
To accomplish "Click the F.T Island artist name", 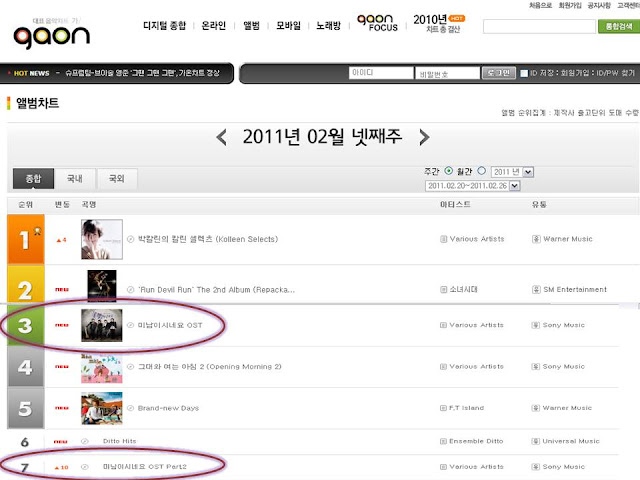I will click(467, 408).
